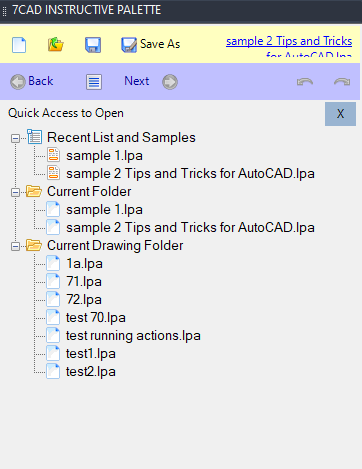Image resolution: width=362 pixels, height=469 pixels.
Task: Go to Next step arrow icon
Action: tap(170, 82)
